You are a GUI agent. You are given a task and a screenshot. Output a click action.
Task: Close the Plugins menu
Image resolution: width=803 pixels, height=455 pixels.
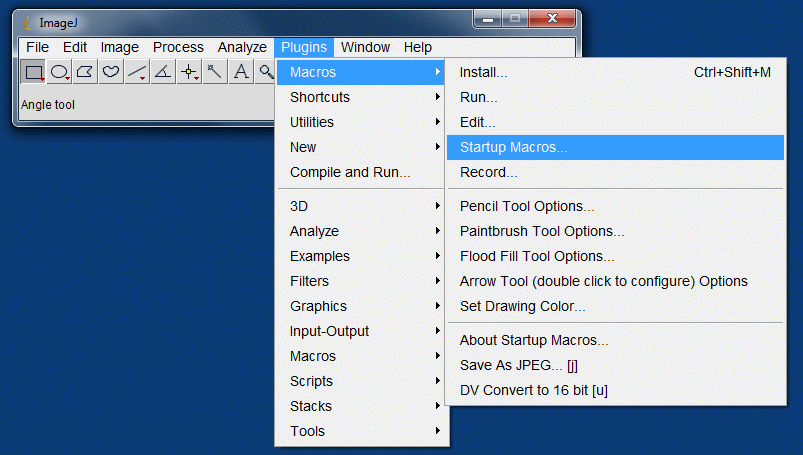(304, 47)
